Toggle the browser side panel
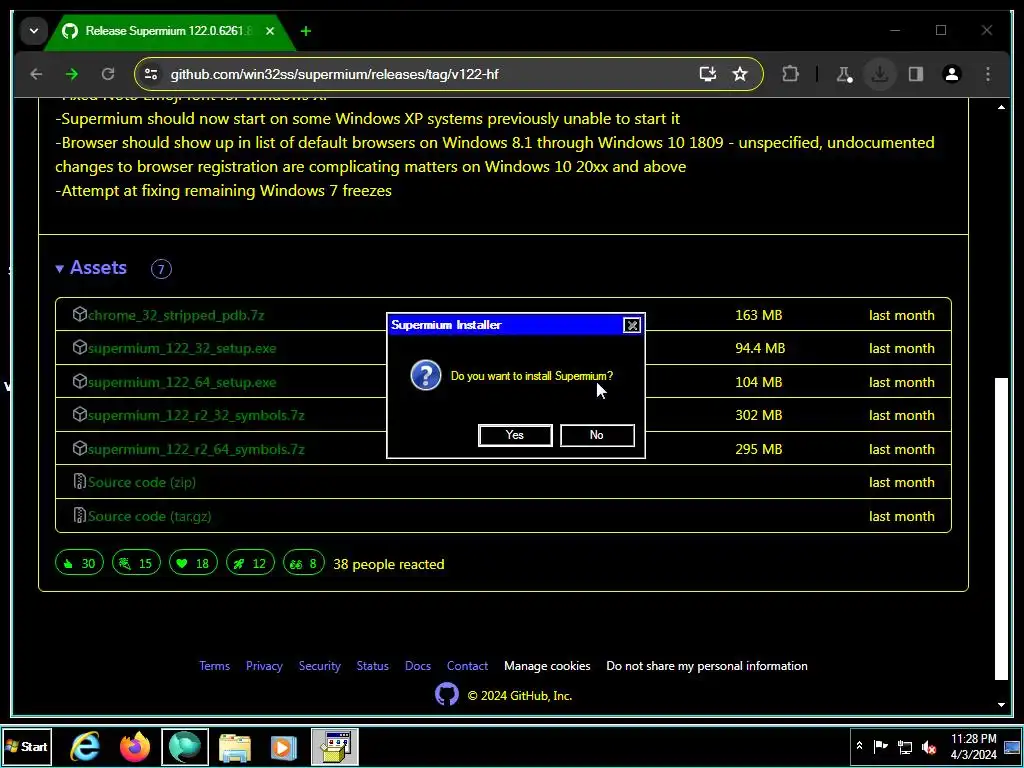The height and width of the screenshot is (768, 1024). (916, 74)
